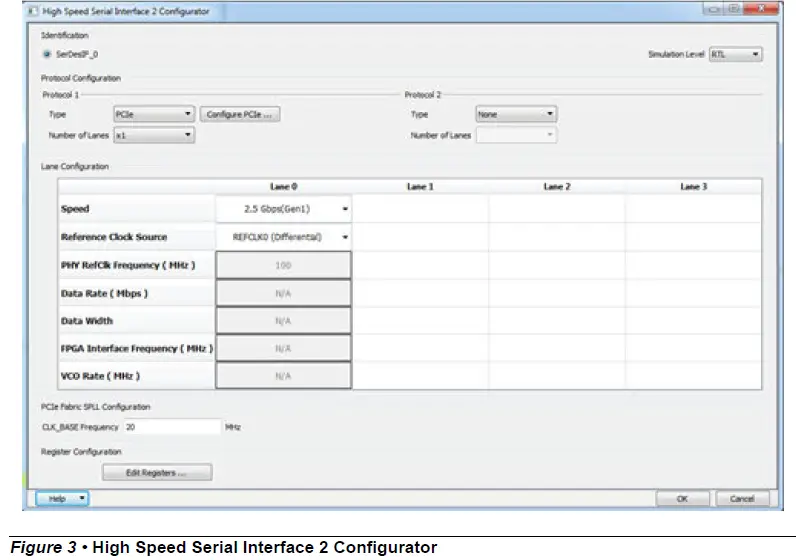Close the configurator window
The width and height of the screenshot is (796, 560).
click(761, 9)
